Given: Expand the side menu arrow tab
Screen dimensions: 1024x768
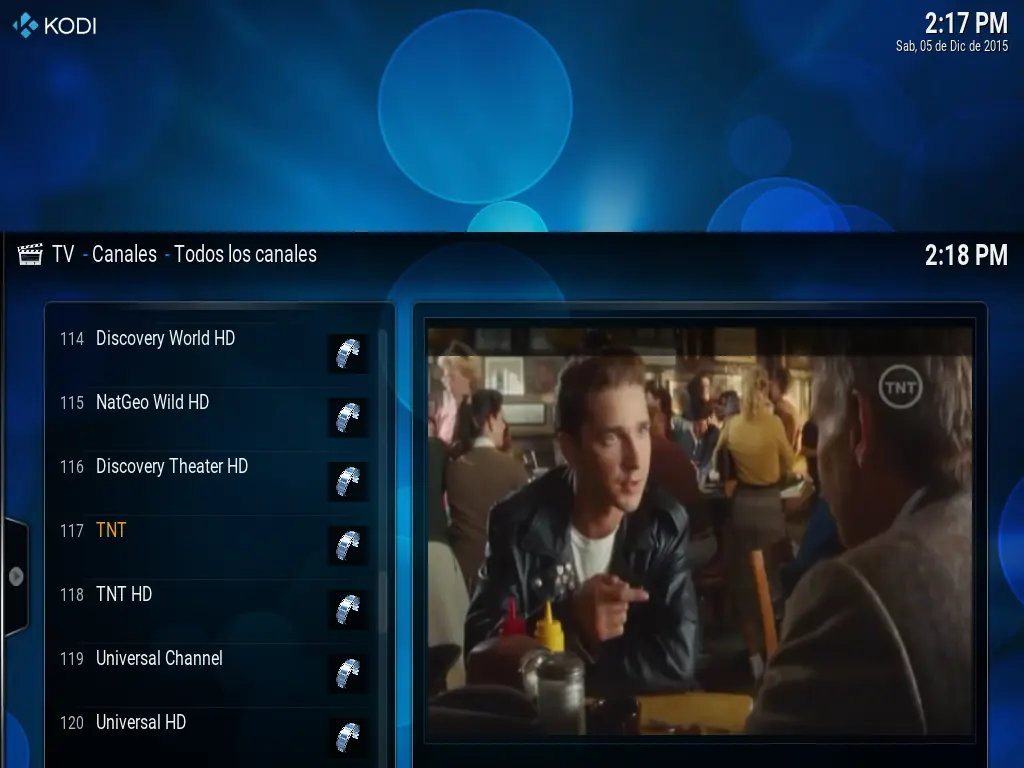Looking at the screenshot, I should pos(16,576).
